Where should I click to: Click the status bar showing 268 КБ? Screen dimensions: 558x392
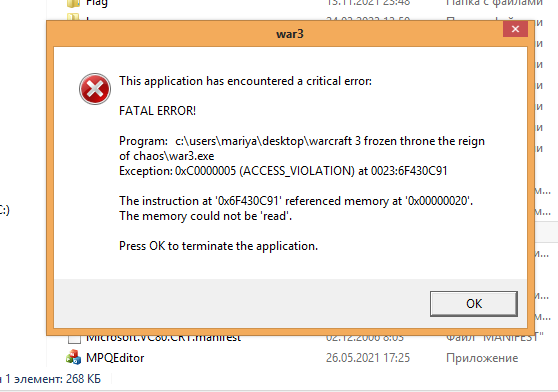coord(50,379)
